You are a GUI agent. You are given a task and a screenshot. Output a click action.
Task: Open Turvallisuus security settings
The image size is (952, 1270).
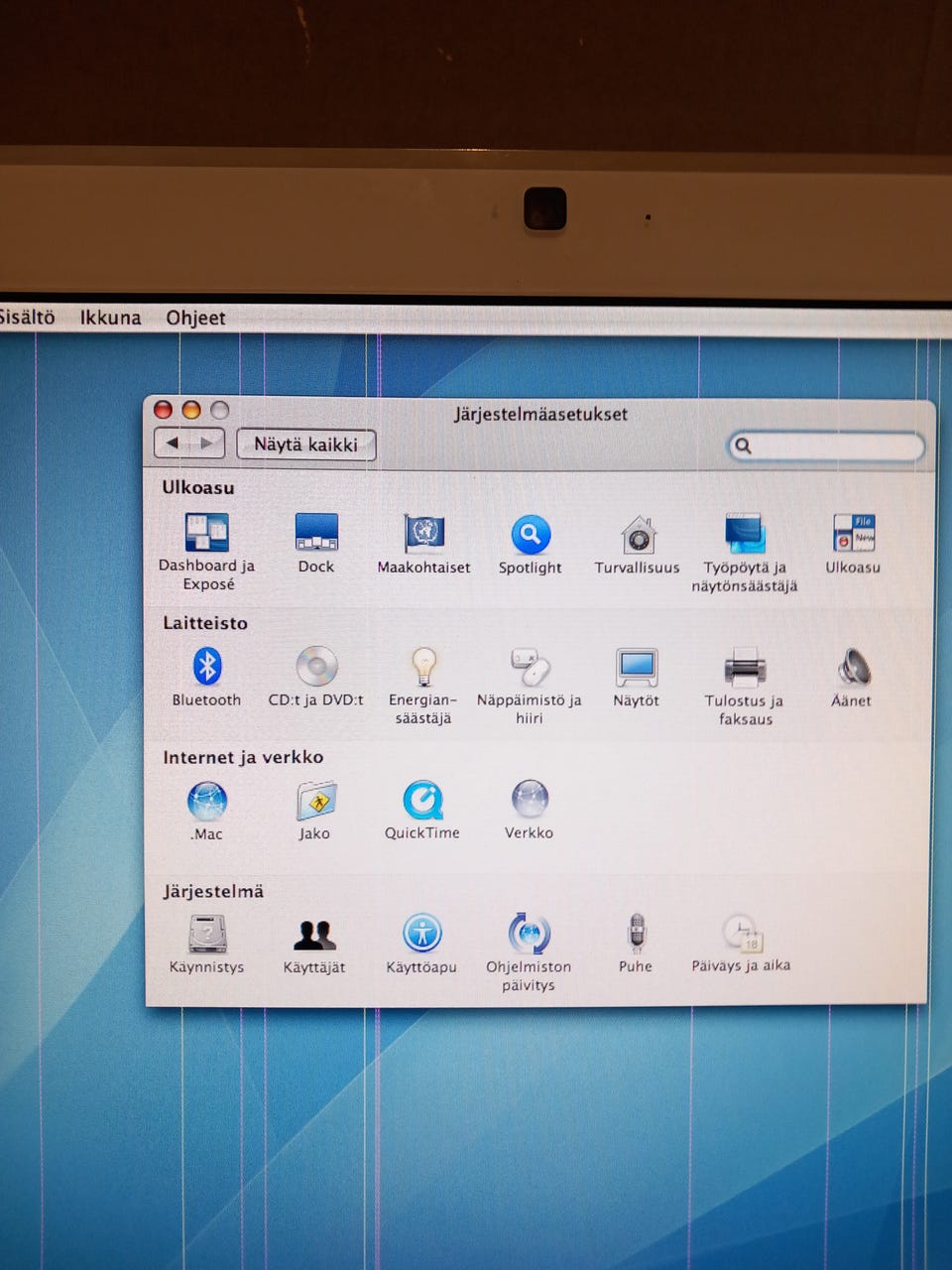pos(638,536)
